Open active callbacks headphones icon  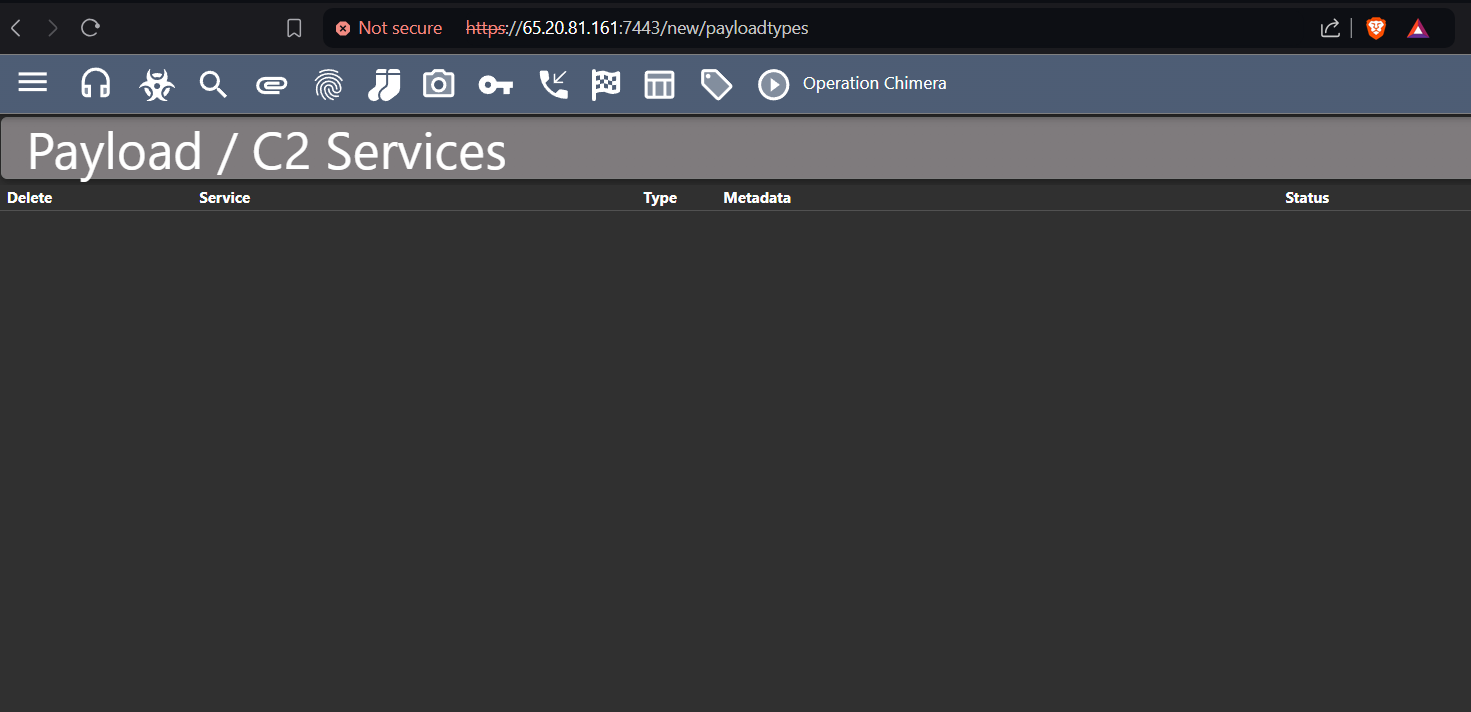click(96, 83)
